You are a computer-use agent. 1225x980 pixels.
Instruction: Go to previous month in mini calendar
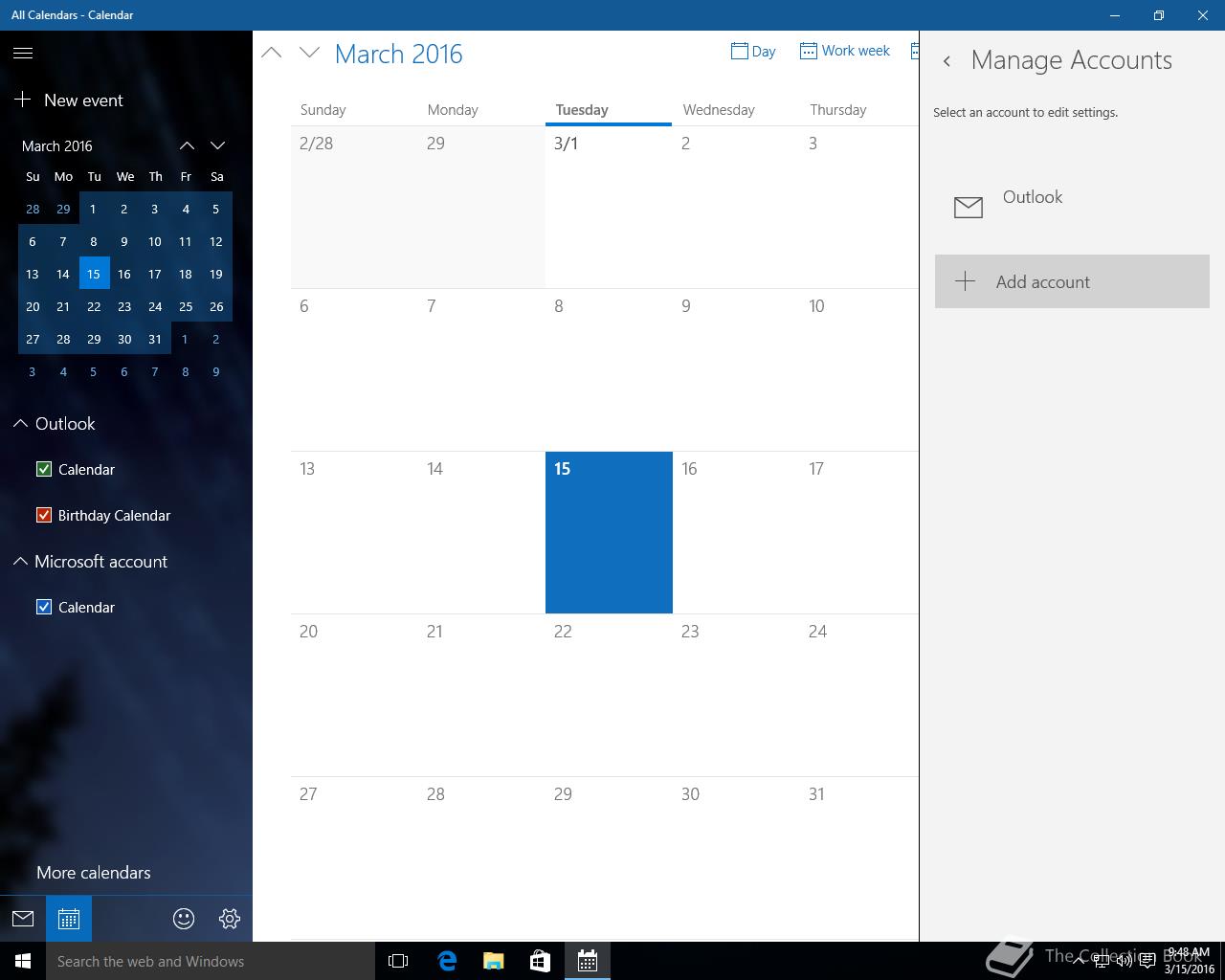pyautogui.click(x=187, y=145)
